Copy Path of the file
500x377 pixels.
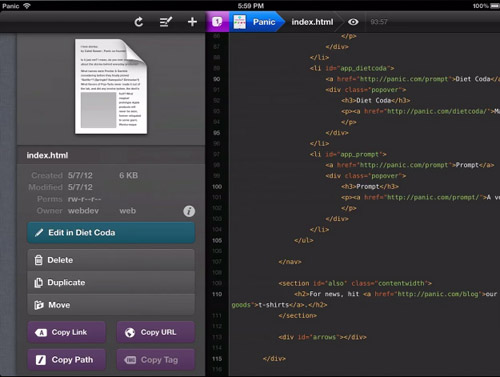[x=67, y=360]
